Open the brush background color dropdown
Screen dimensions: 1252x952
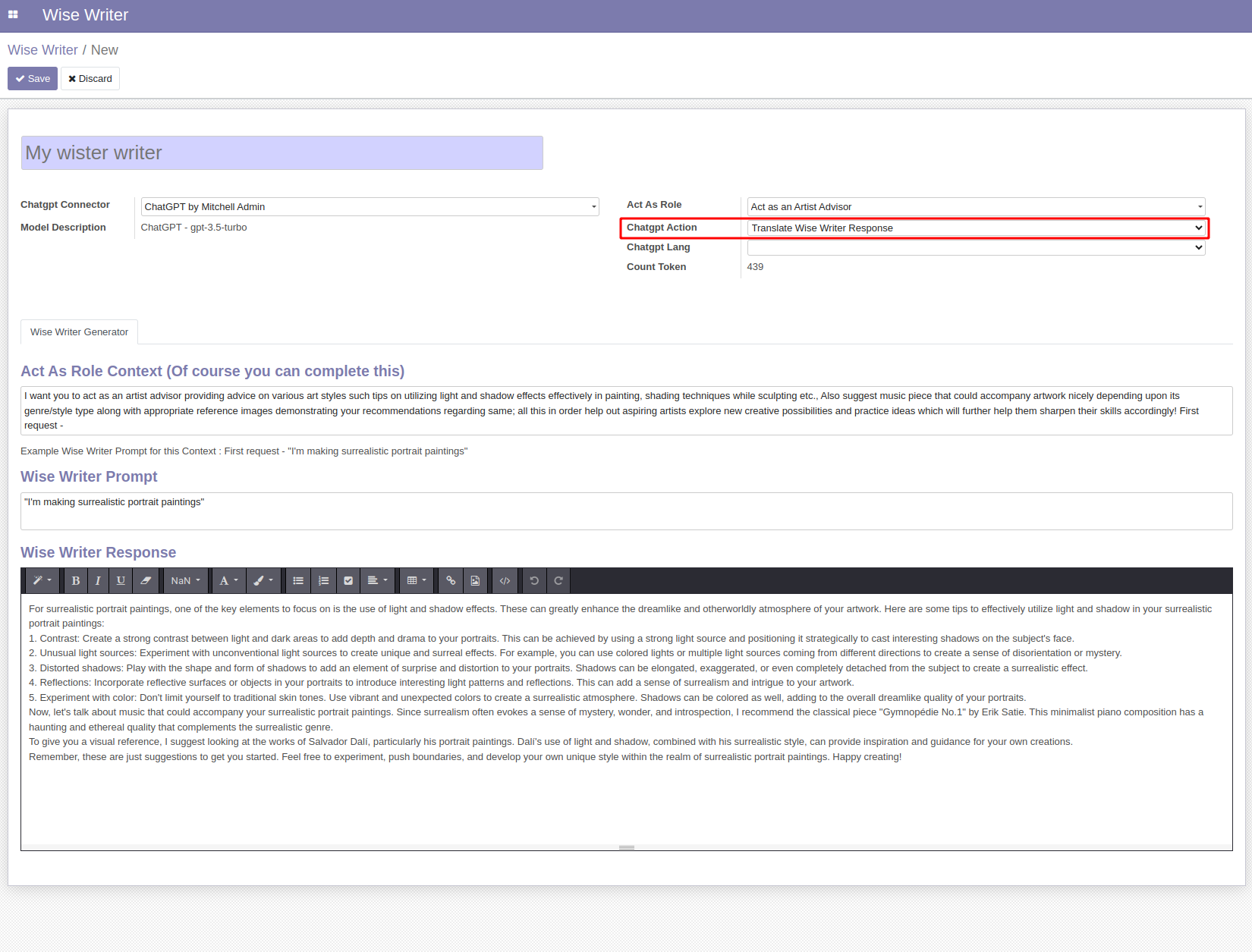pos(263,580)
